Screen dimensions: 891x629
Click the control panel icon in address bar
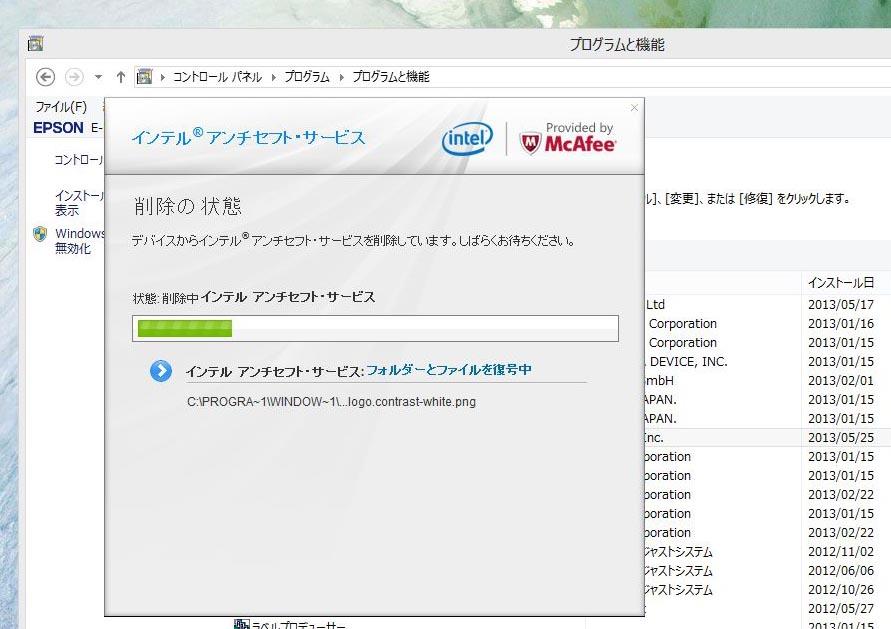pyautogui.click(x=144, y=76)
